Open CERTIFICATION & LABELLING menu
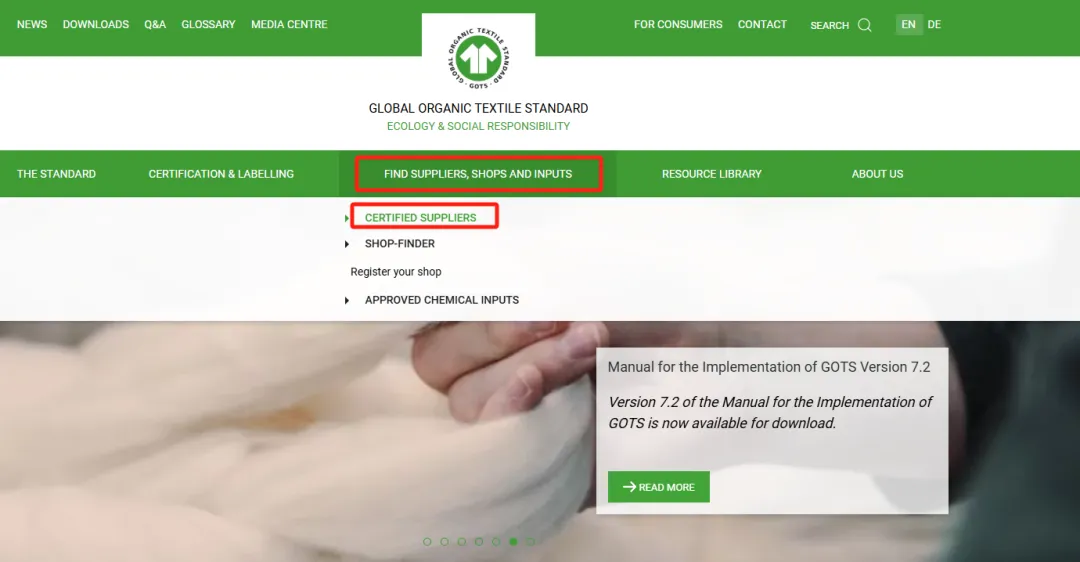This screenshot has height=562, width=1080. pyautogui.click(x=221, y=174)
